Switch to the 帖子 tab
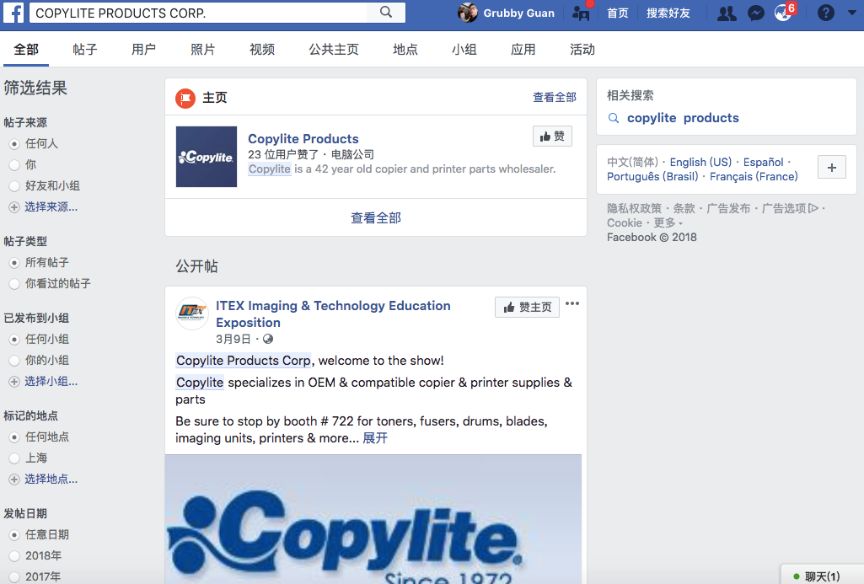864x584 pixels. pos(85,50)
